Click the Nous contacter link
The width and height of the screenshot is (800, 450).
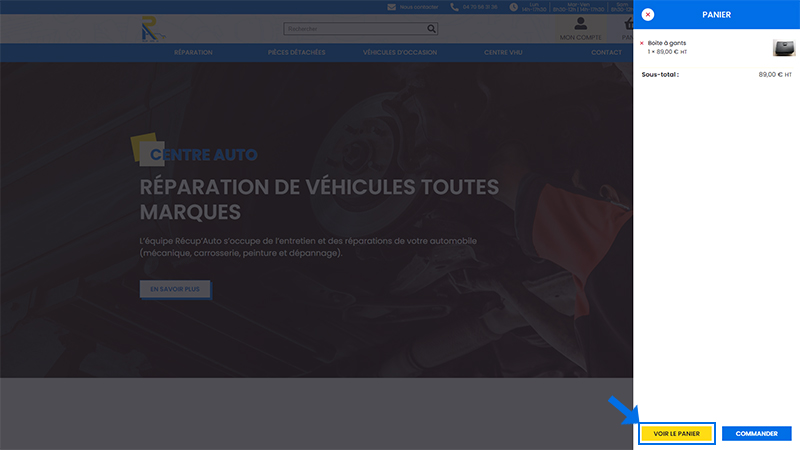pyautogui.click(x=419, y=7)
